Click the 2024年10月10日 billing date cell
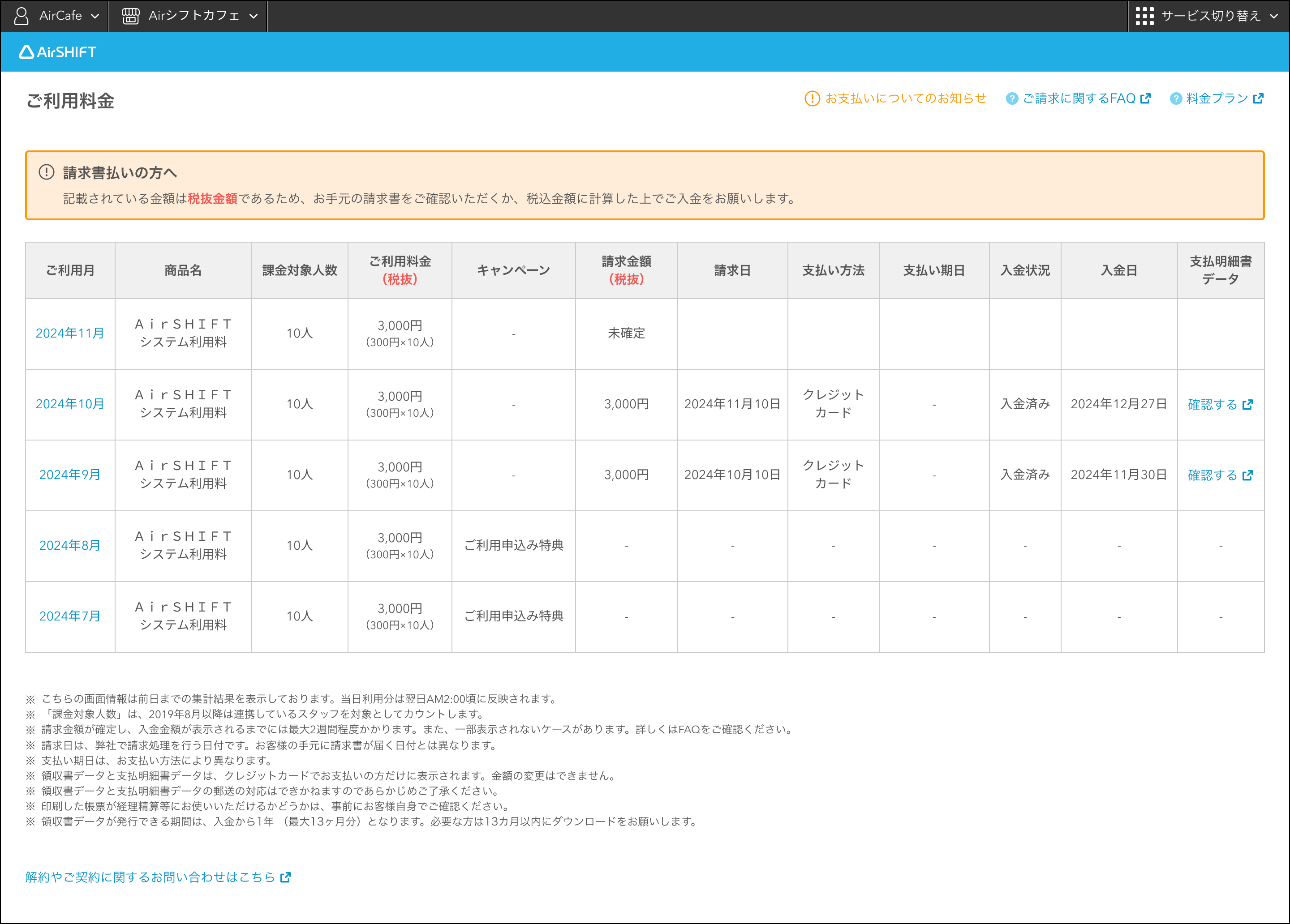1290x924 pixels. click(x=733, y=475)
